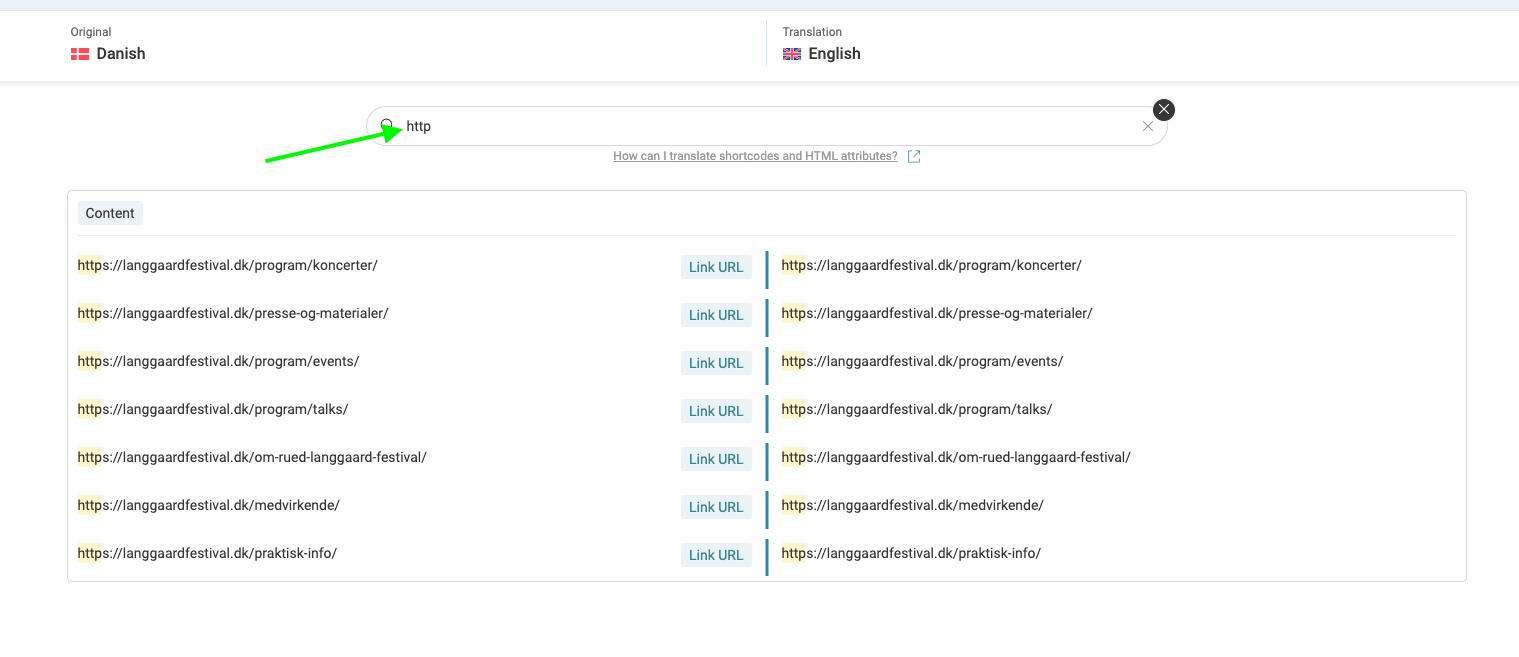
Task: Click Link URL badge for program/talks row
Action: point(716,411)
